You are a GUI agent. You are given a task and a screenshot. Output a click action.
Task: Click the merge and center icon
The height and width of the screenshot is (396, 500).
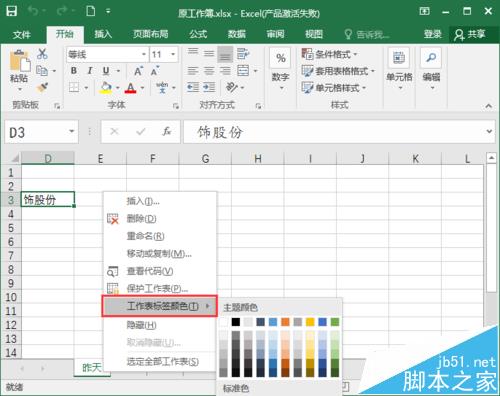(x=243, y=71)
